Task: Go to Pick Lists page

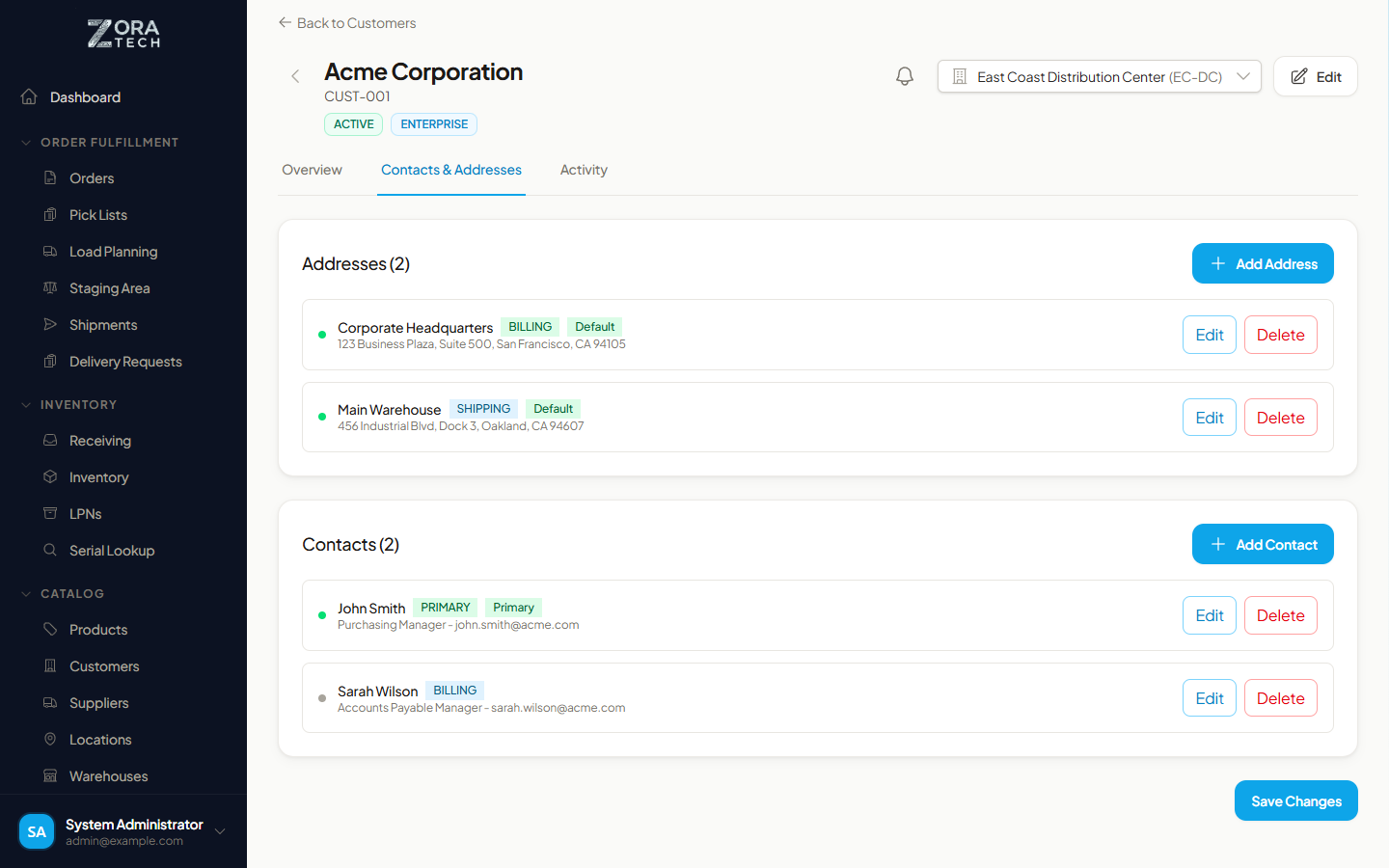Action: [x=98, y=215]
